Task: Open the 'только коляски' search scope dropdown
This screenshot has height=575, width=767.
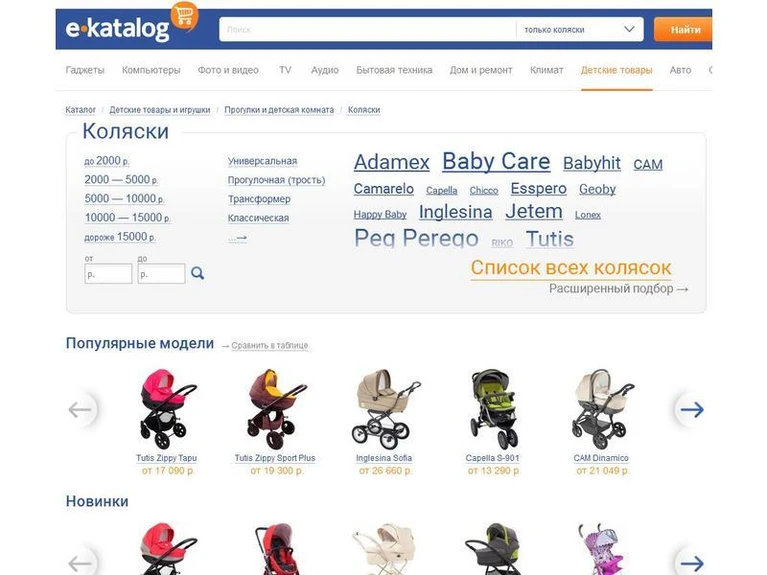Action: pos(580,30)
